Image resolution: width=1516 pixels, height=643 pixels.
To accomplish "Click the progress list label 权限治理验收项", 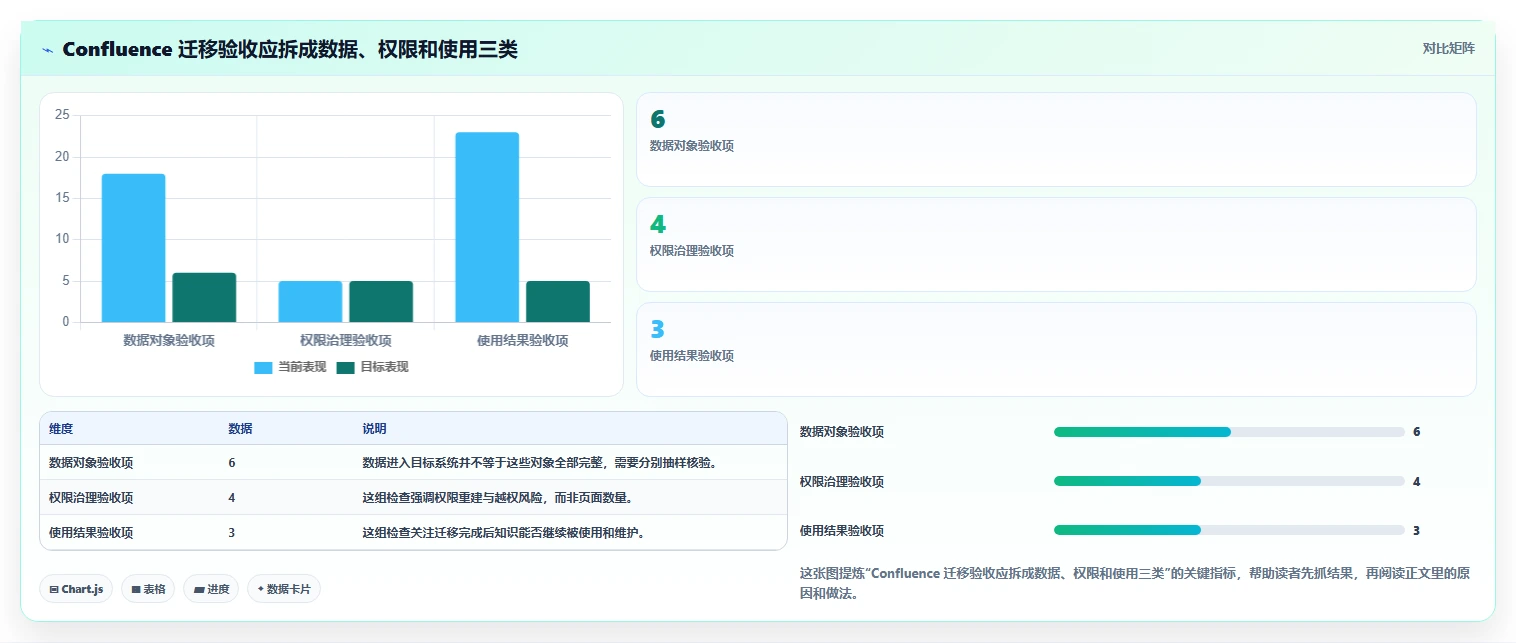I will [842, 481].
